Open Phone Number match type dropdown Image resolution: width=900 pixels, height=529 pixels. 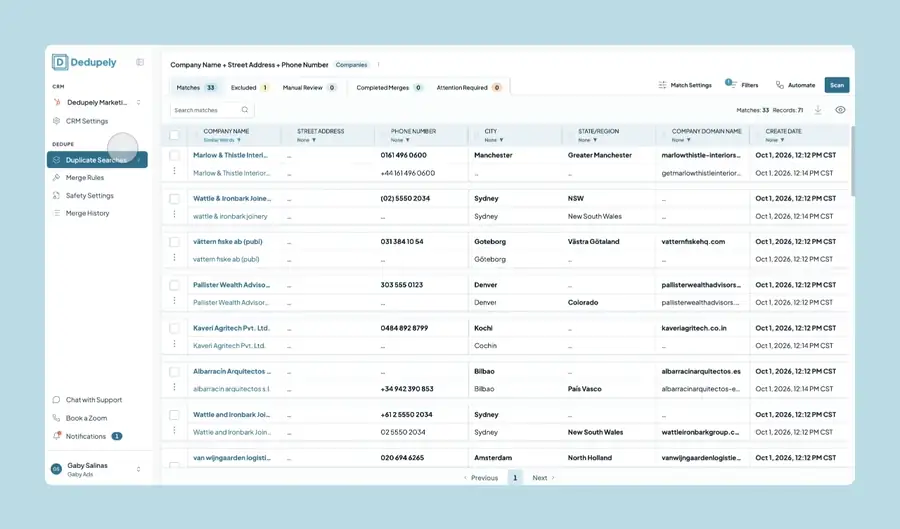coord(400,140)
